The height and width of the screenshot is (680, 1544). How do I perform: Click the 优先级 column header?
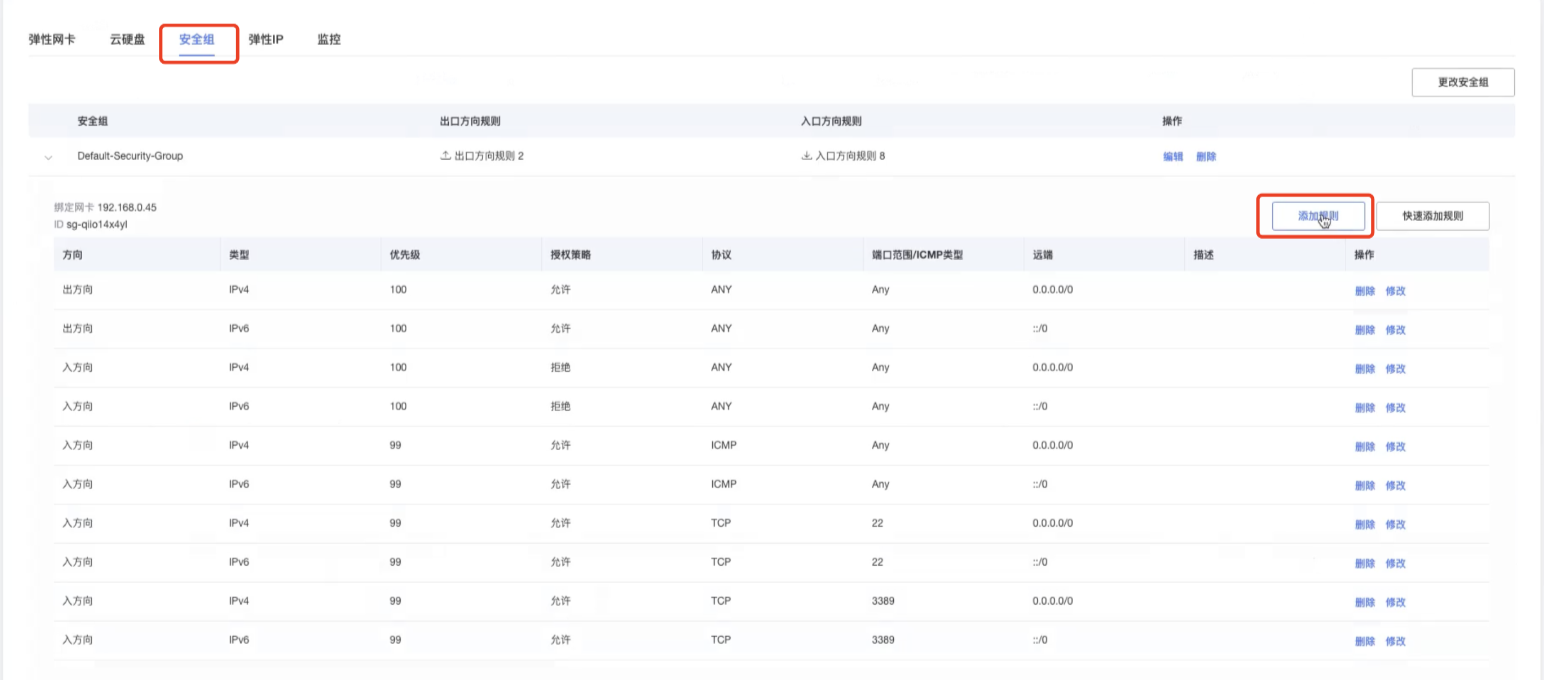(x=404, y=255)
